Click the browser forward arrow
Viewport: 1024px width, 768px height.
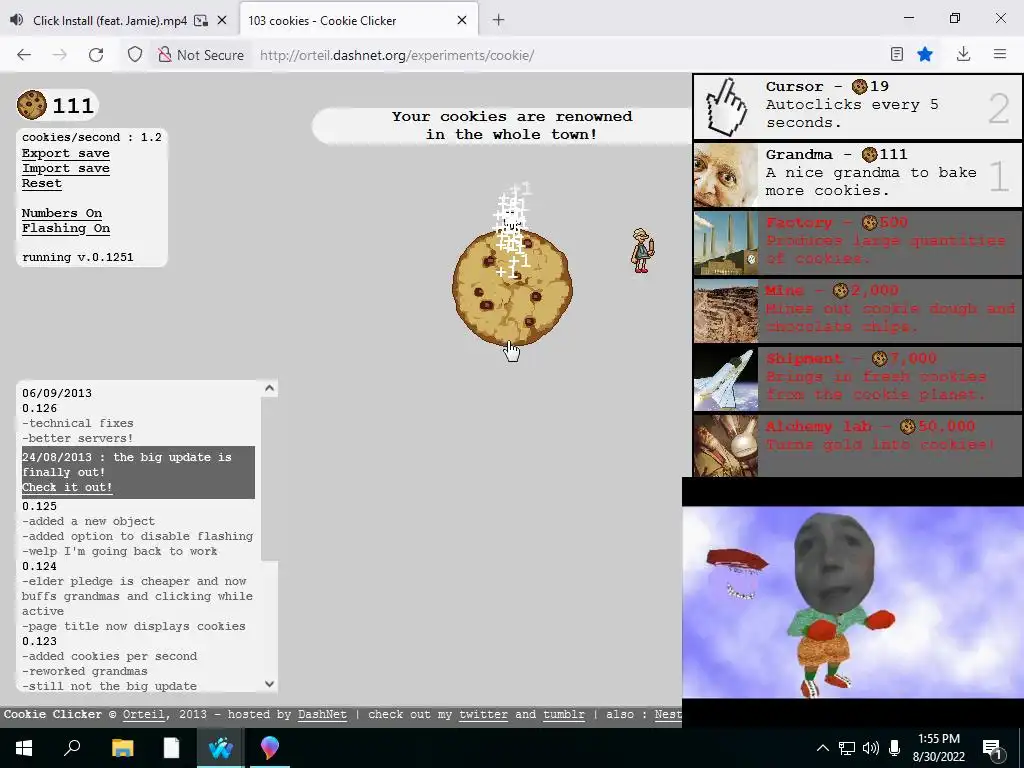click(59, 55)
